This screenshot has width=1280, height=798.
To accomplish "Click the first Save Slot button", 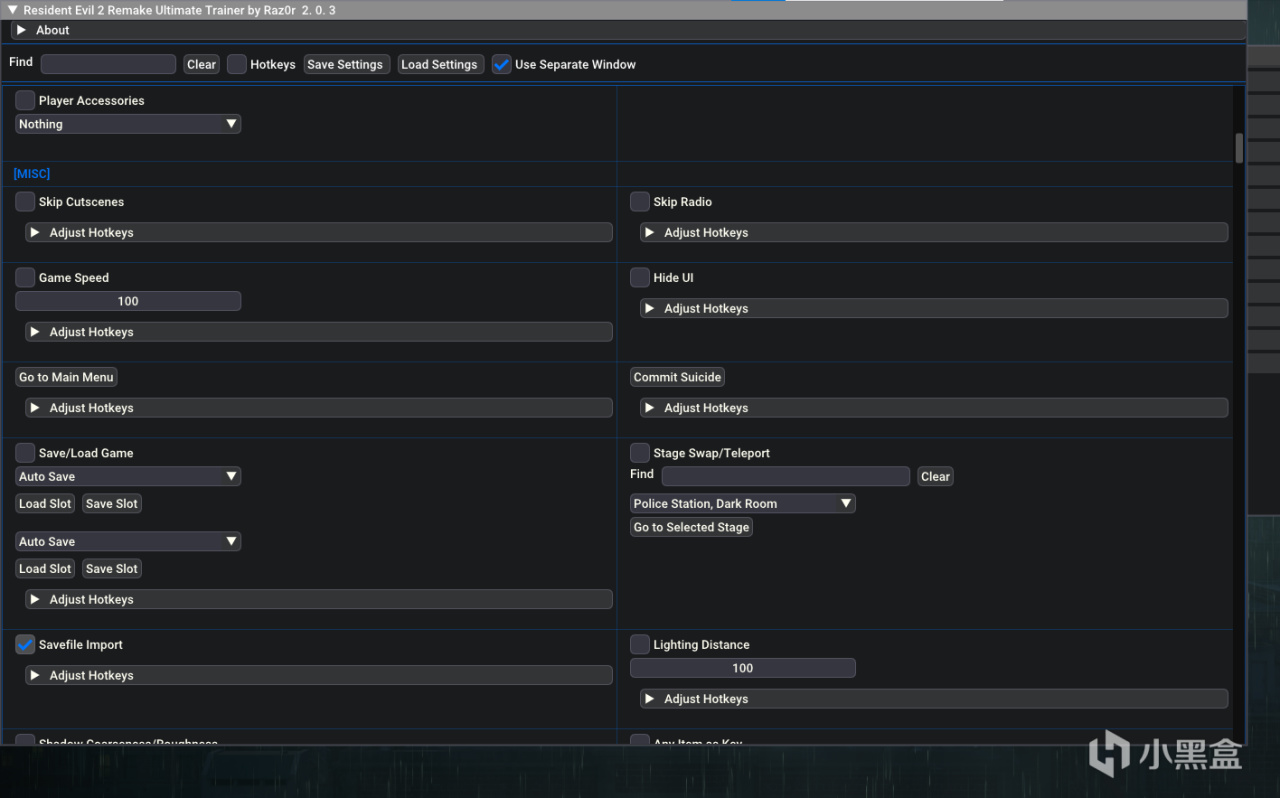I will coord(112,504).
